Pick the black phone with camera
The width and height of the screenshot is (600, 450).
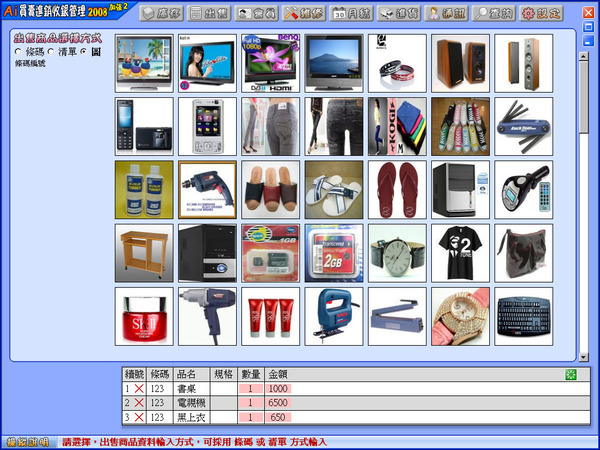144,127
